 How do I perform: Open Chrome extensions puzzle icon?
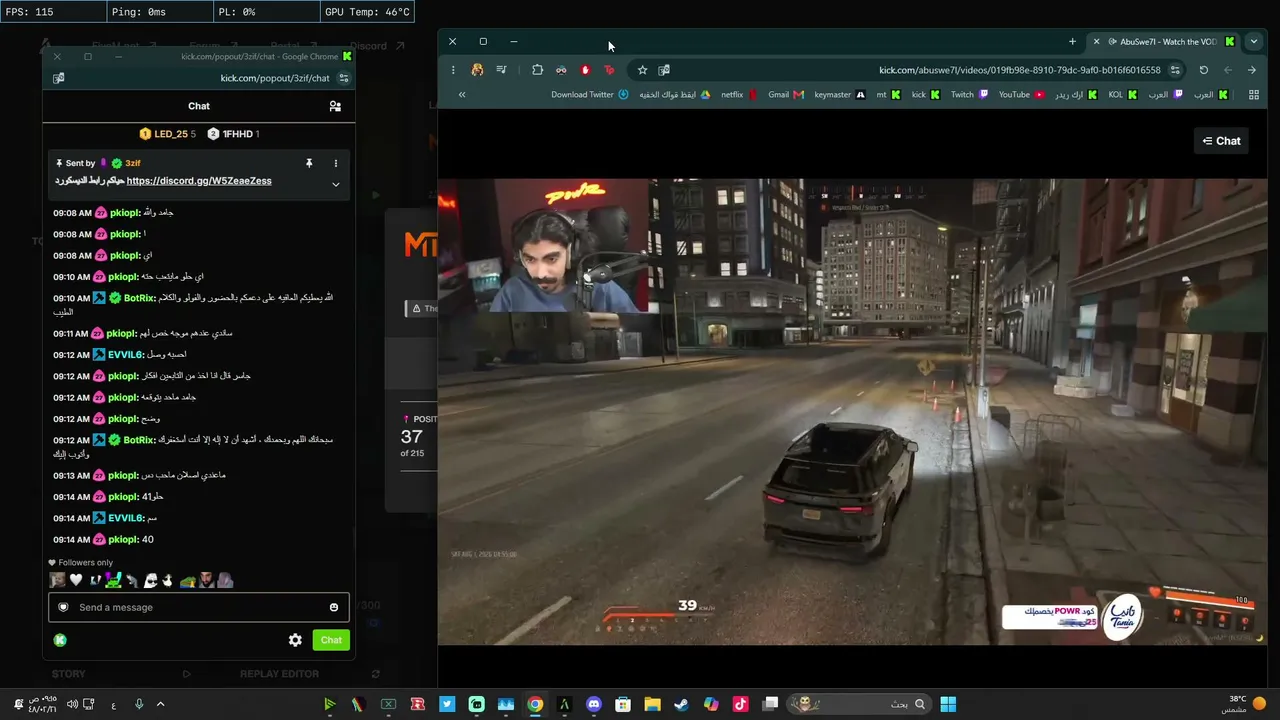[537, 70]
